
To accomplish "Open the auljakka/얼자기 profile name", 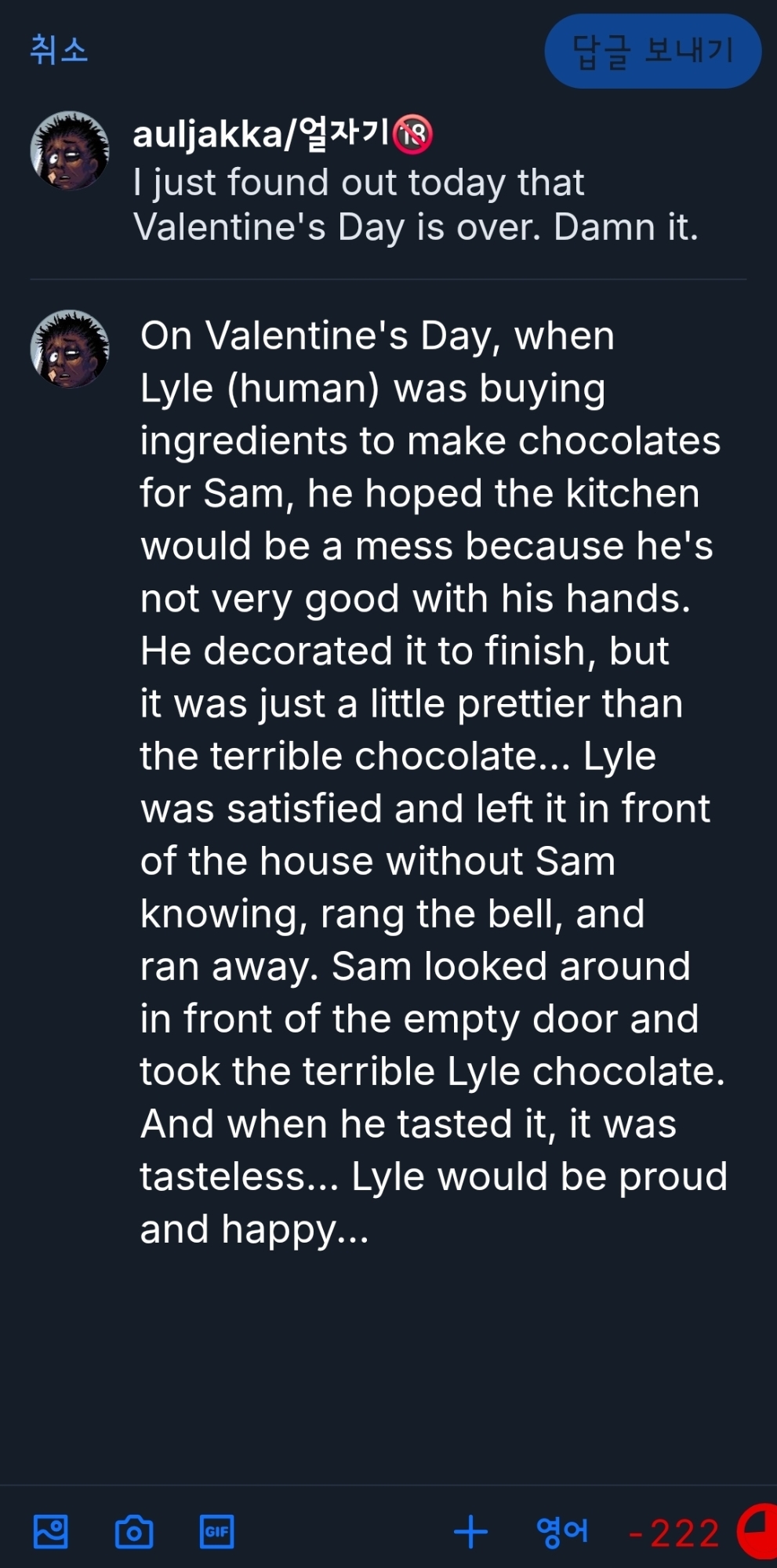I will point(261,134).
